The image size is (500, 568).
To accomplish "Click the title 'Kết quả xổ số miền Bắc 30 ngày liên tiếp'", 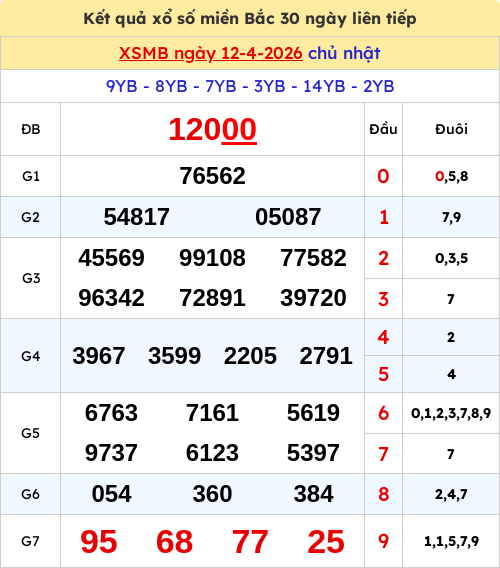I will 250,18.
